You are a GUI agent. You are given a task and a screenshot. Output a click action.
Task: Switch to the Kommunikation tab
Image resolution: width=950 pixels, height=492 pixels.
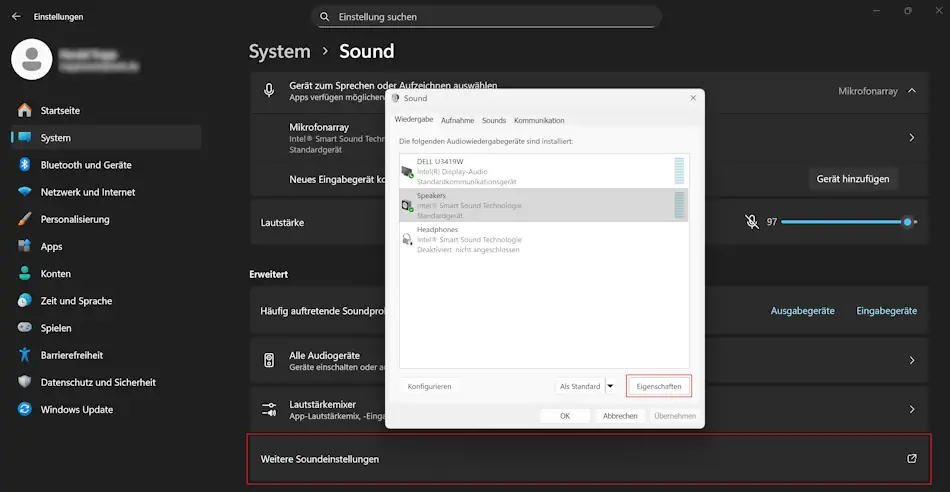click(x=539, y=120)
